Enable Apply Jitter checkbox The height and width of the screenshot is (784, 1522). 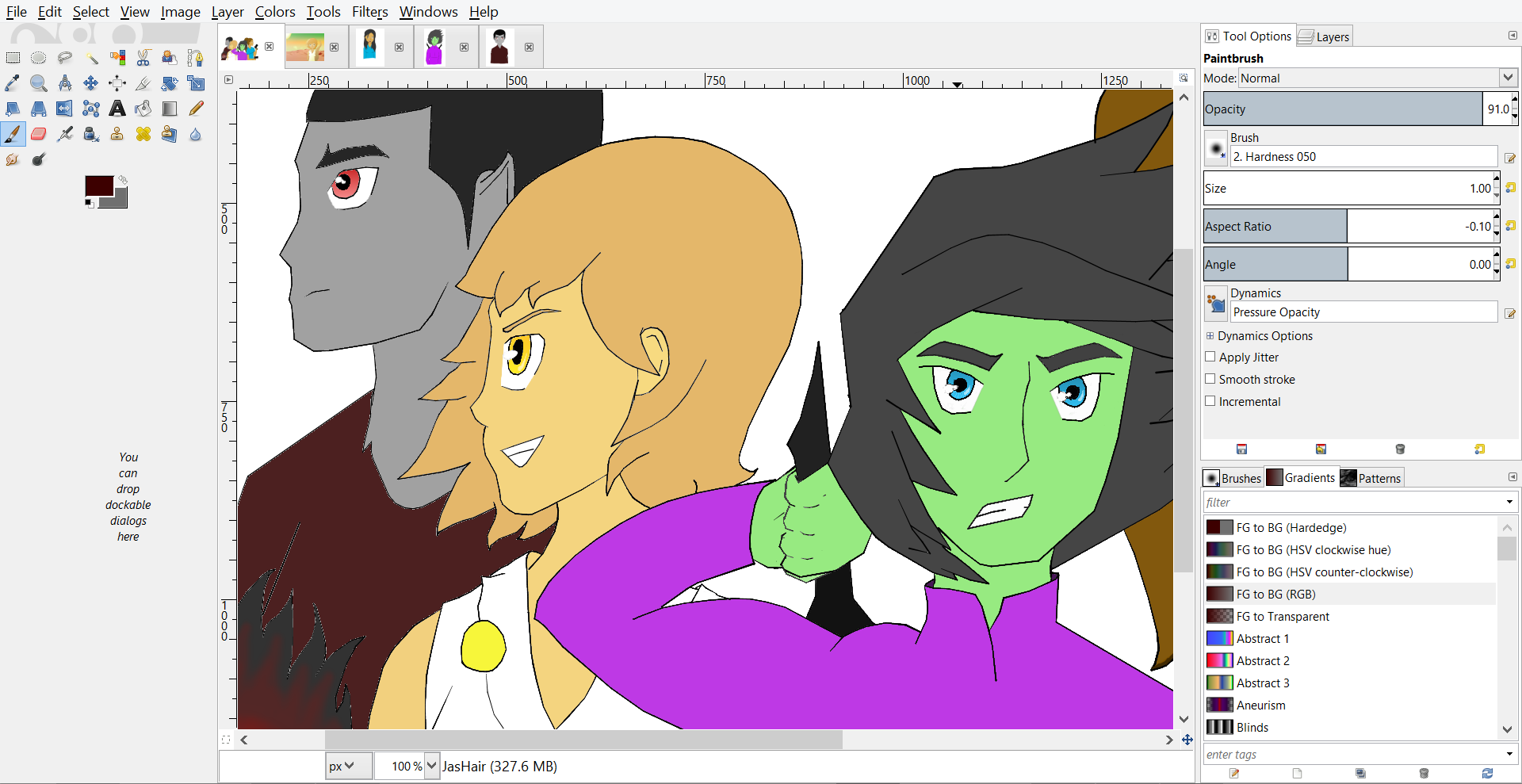pos(1210,357)
